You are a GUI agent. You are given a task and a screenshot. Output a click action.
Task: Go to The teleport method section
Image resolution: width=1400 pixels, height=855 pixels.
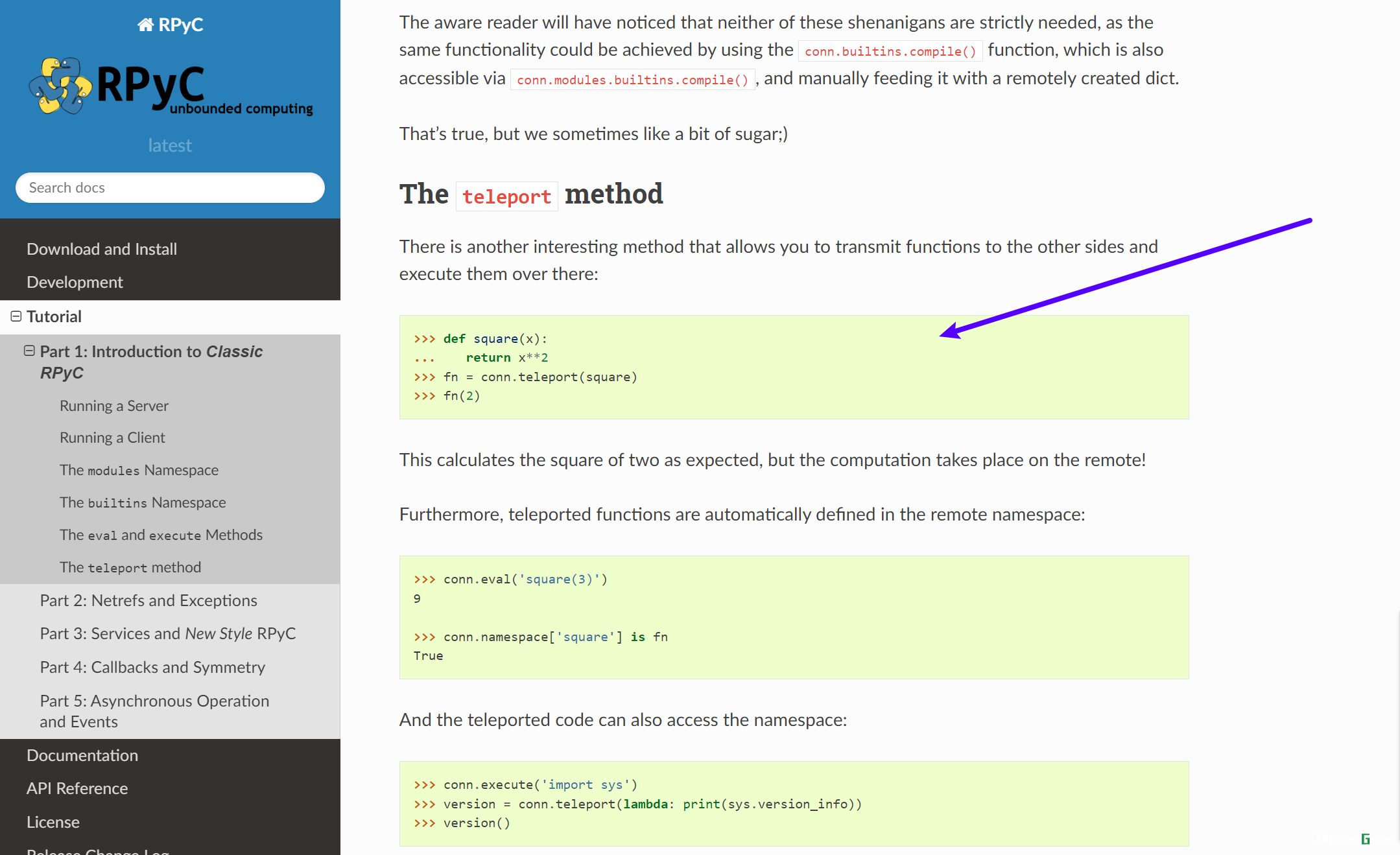130,567
